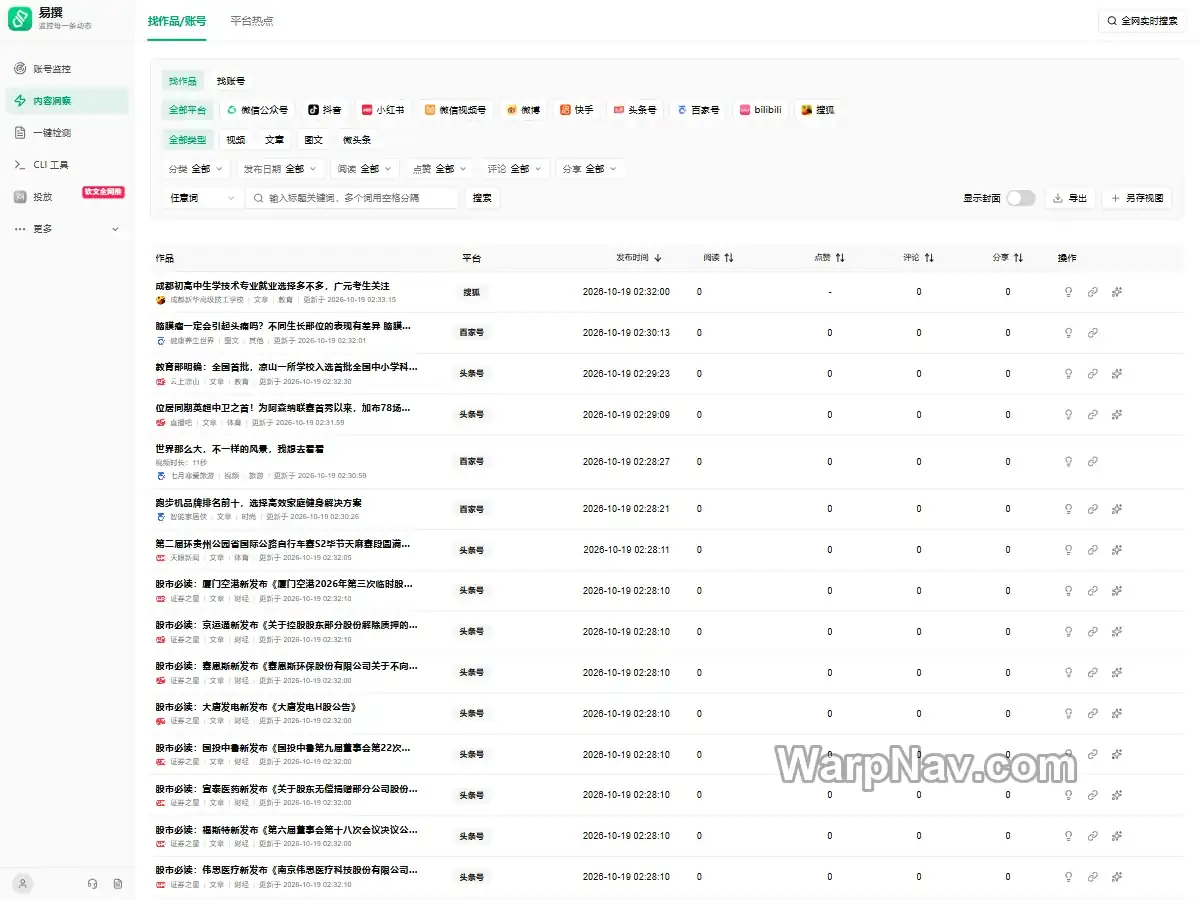Sort by 发布时间 using its arrow icon
1200x900 pixels.
(658, 258)
